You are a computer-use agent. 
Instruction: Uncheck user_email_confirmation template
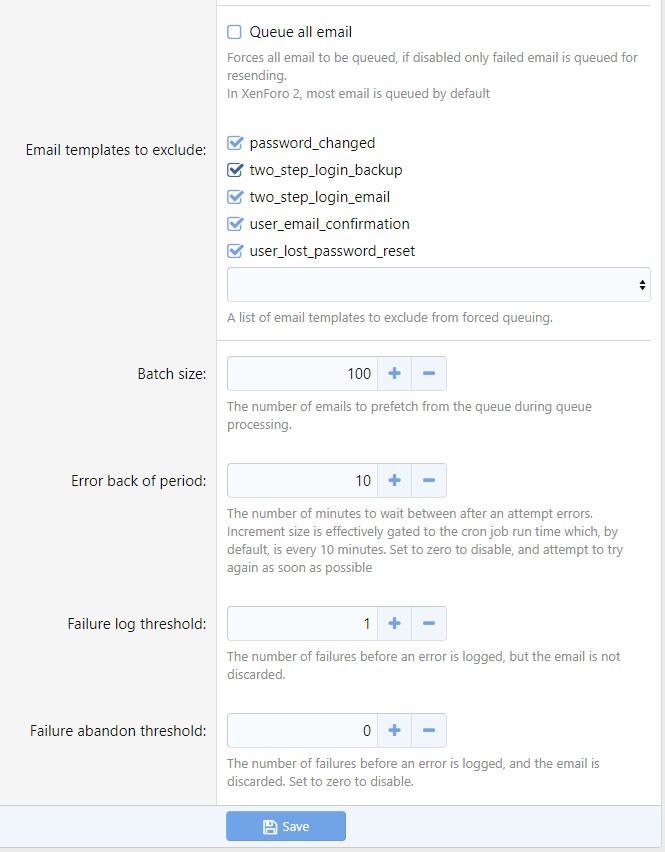235,224
